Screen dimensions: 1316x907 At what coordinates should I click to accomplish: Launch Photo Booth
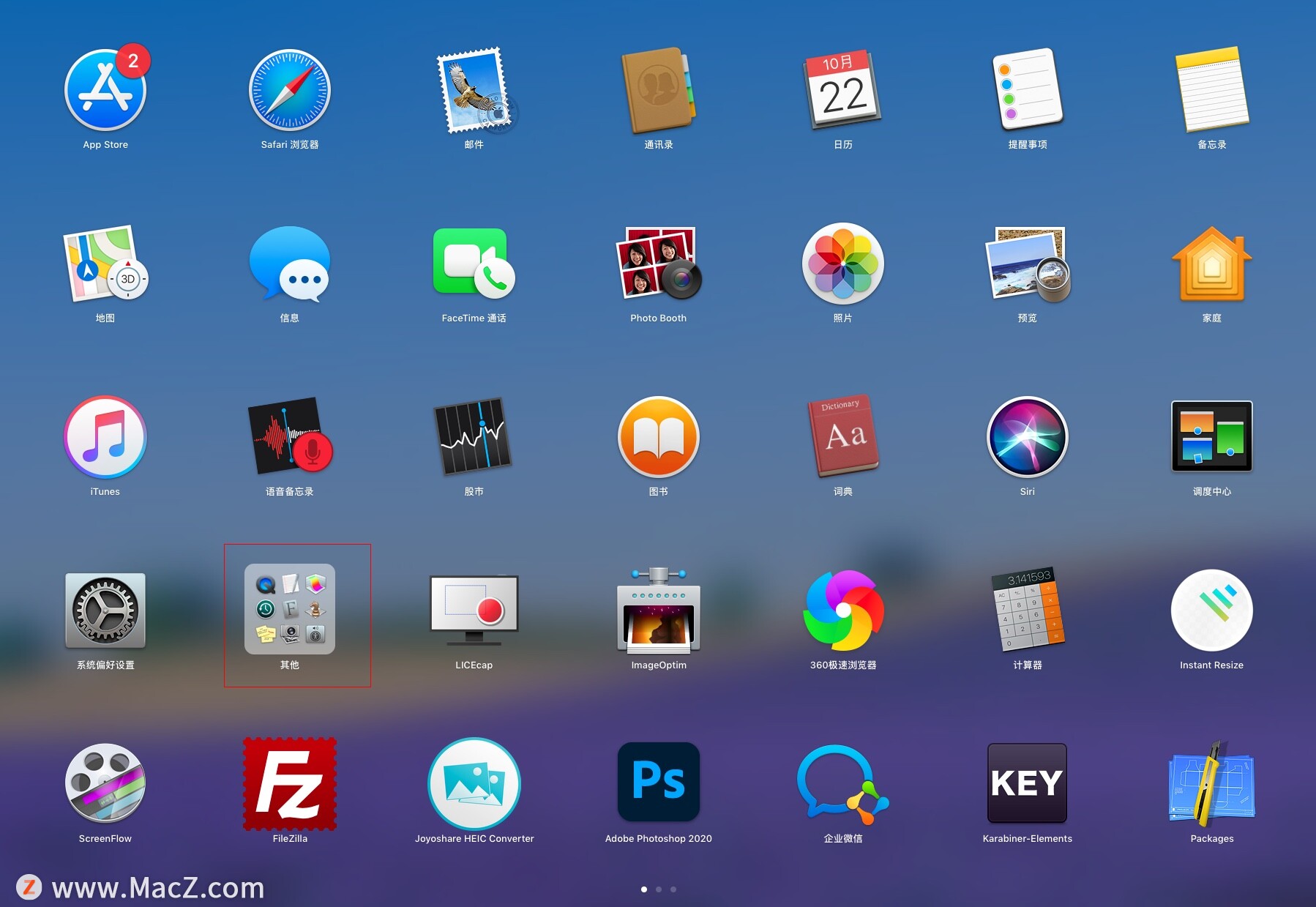click(659, 264)
